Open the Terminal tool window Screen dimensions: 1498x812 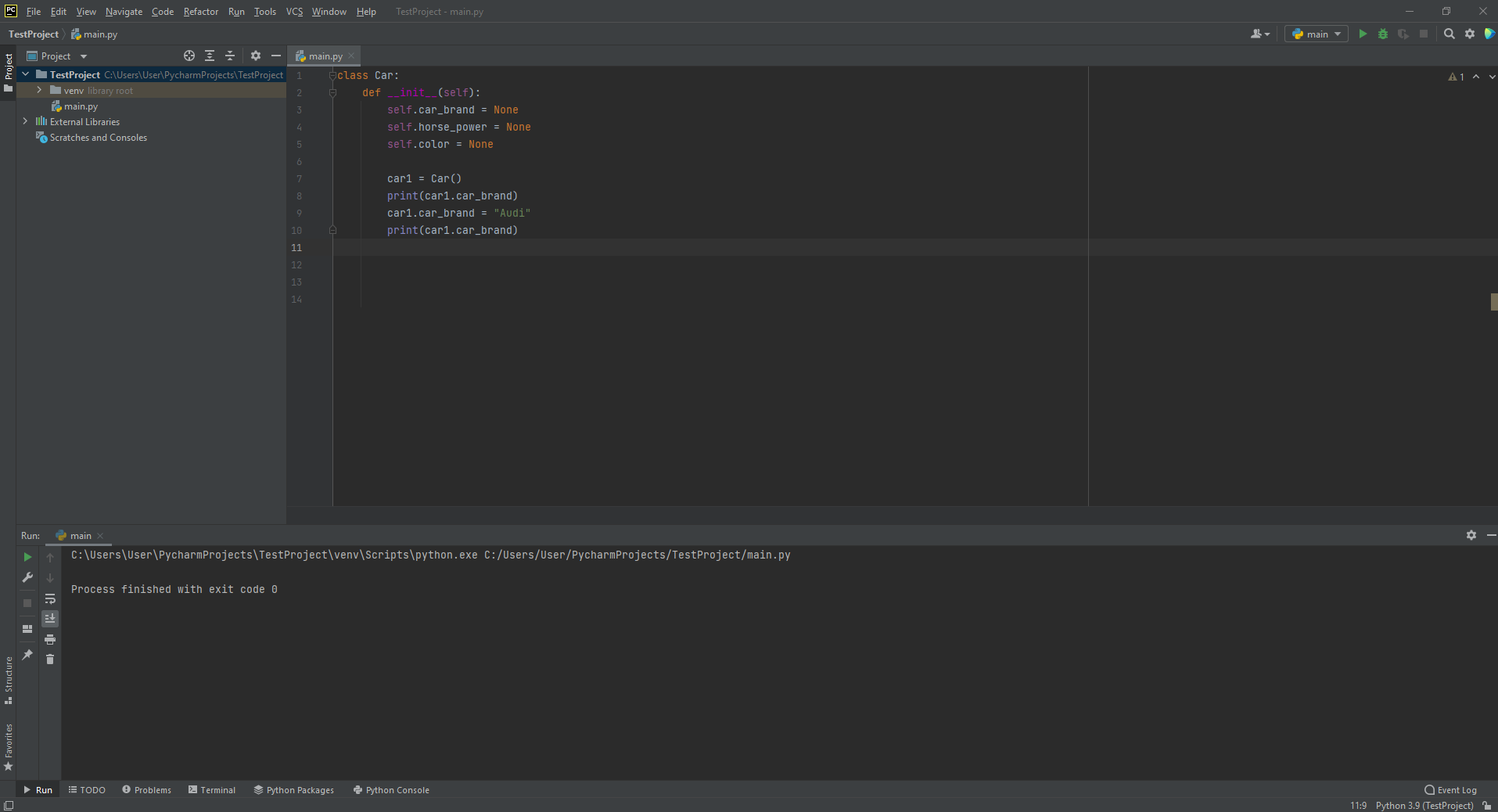[212, 789]
